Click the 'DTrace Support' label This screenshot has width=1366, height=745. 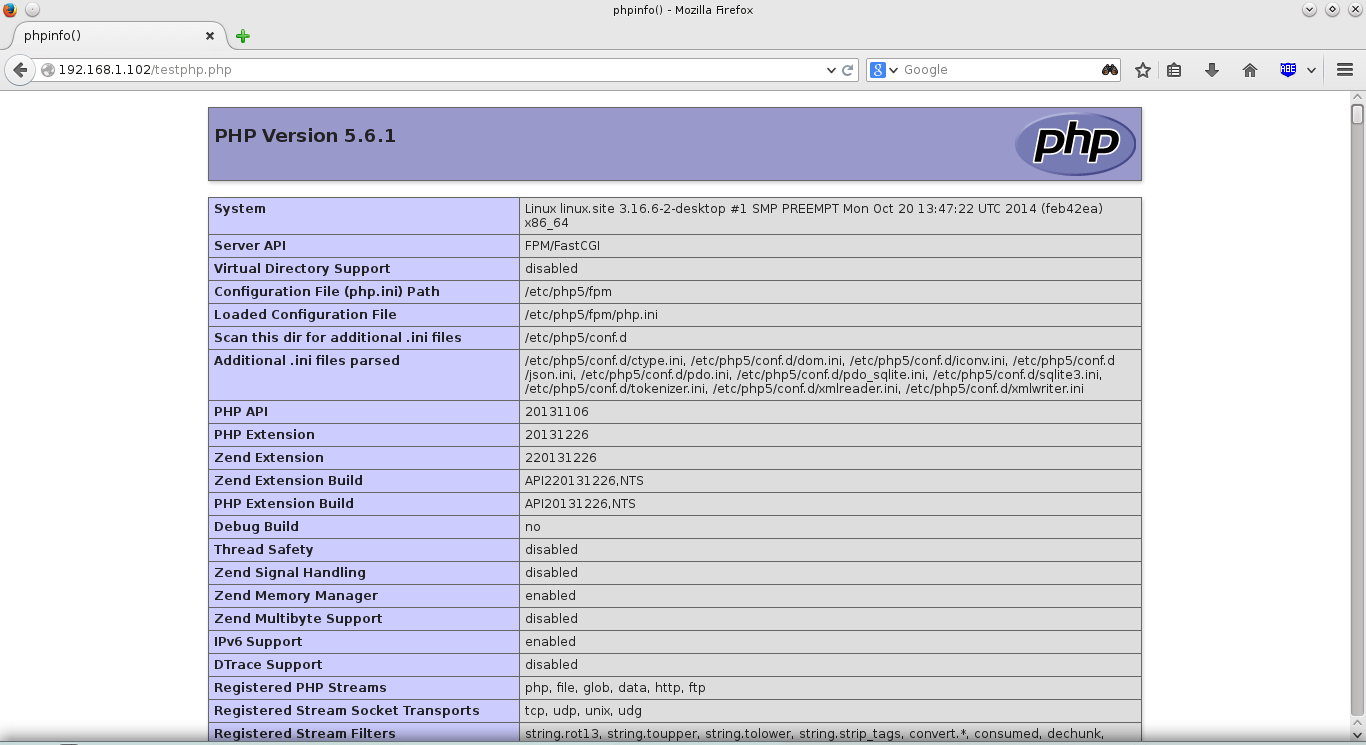point(268,665)
